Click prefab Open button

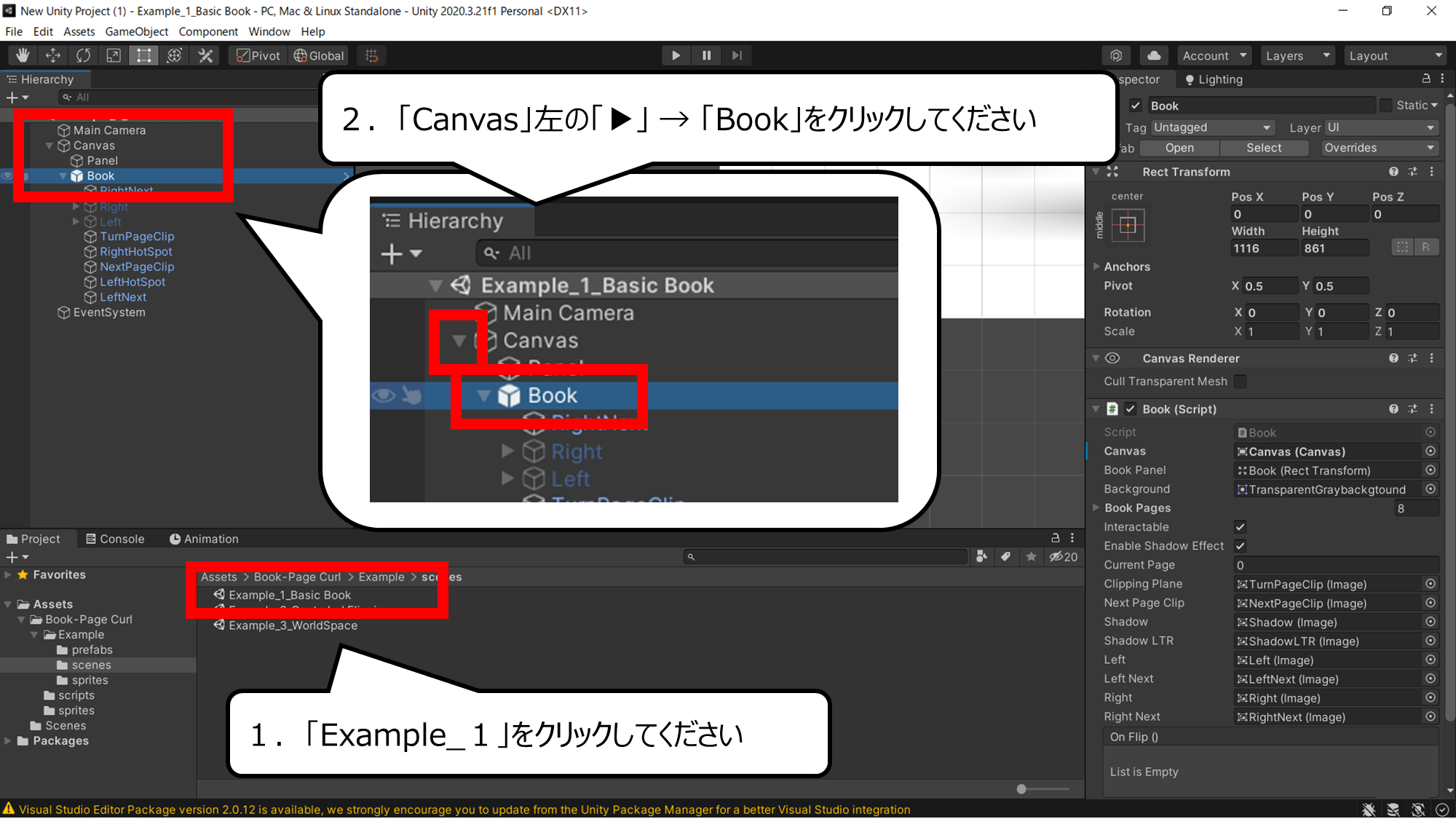(1179, 148)
